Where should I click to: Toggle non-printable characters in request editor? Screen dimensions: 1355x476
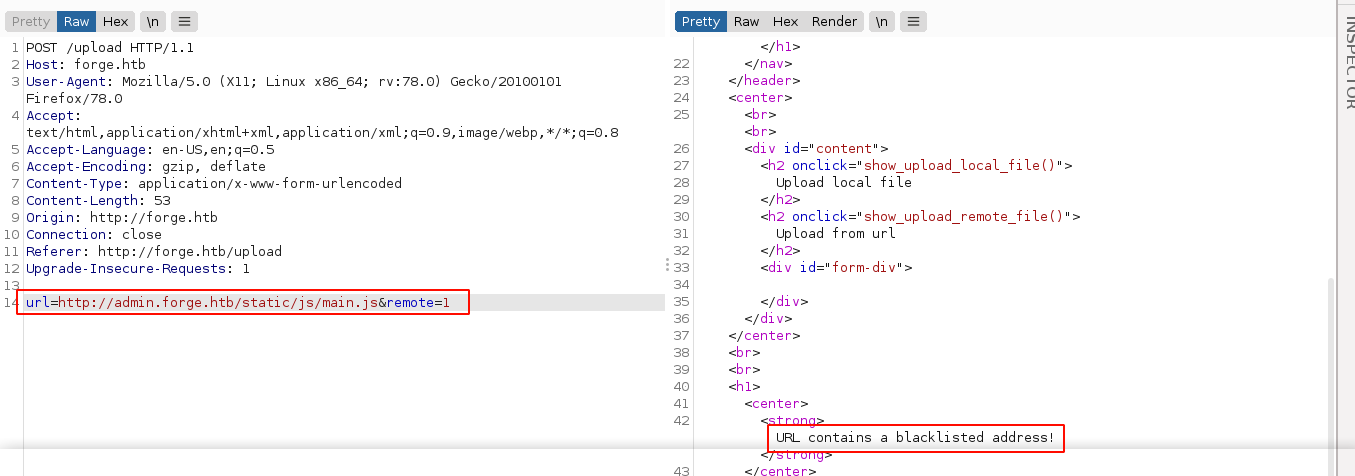click(x=153, y=21)
